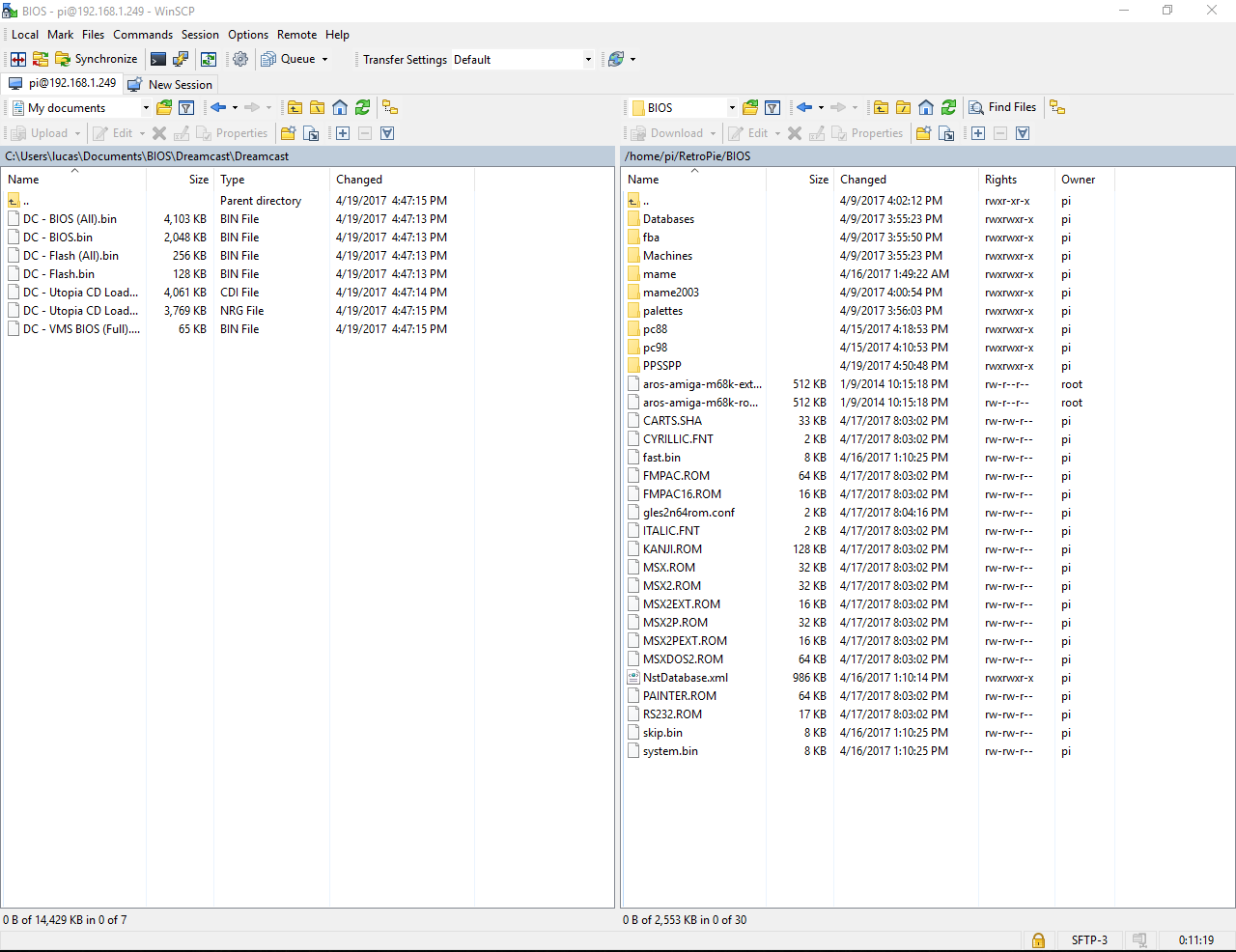Viewport: 1236px width, 952px height.
Task: Toggle local directory tree icon
Action: coord(390,107)
